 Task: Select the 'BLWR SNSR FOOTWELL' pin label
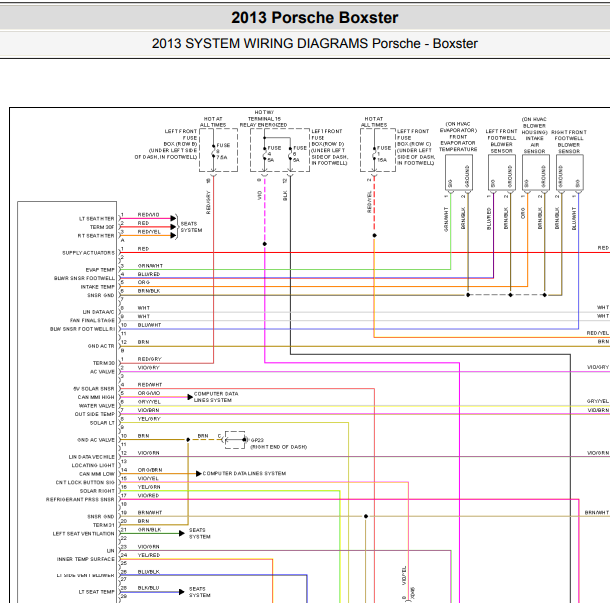84,279
